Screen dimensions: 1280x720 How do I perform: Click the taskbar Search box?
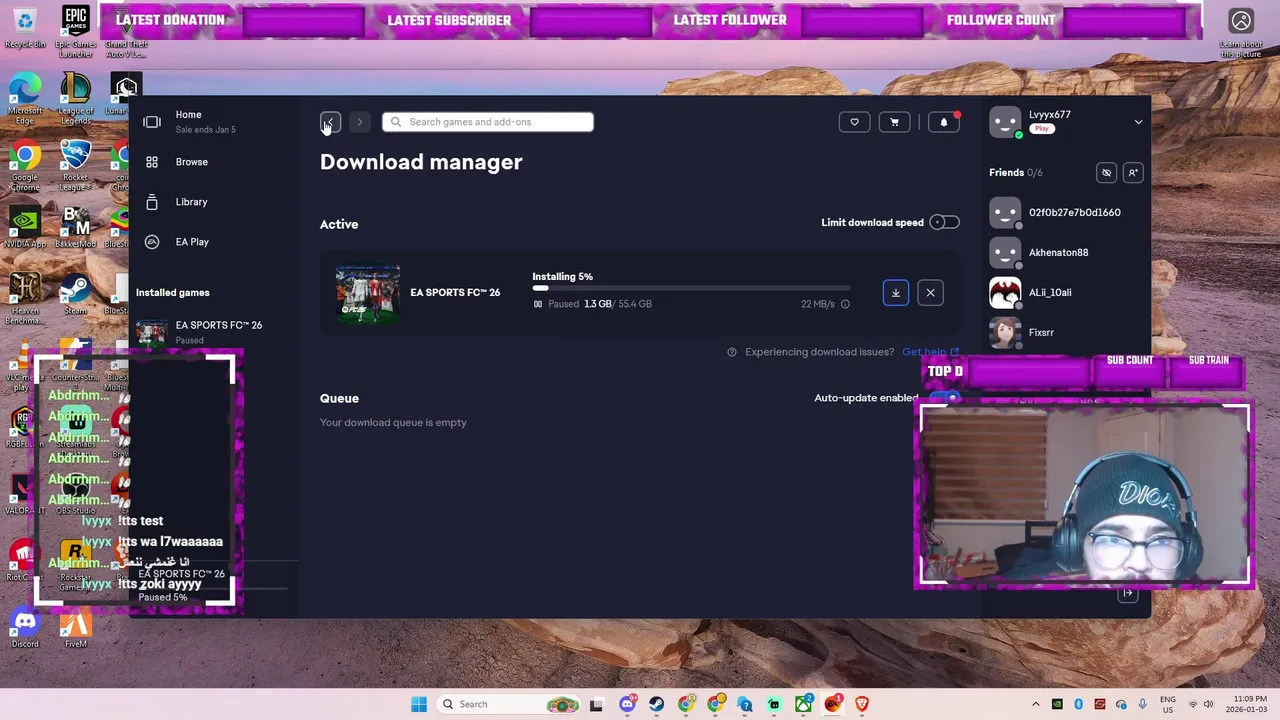click(x=510, y=704)
